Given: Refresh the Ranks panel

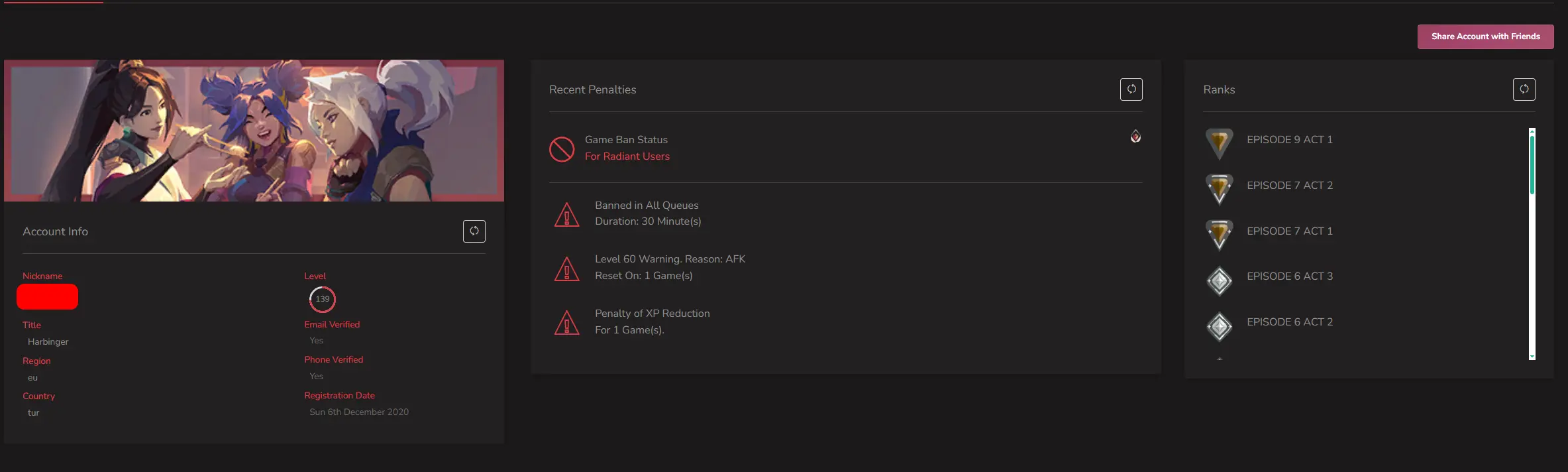Looking at the screenshot, I should pos(1524,89).
